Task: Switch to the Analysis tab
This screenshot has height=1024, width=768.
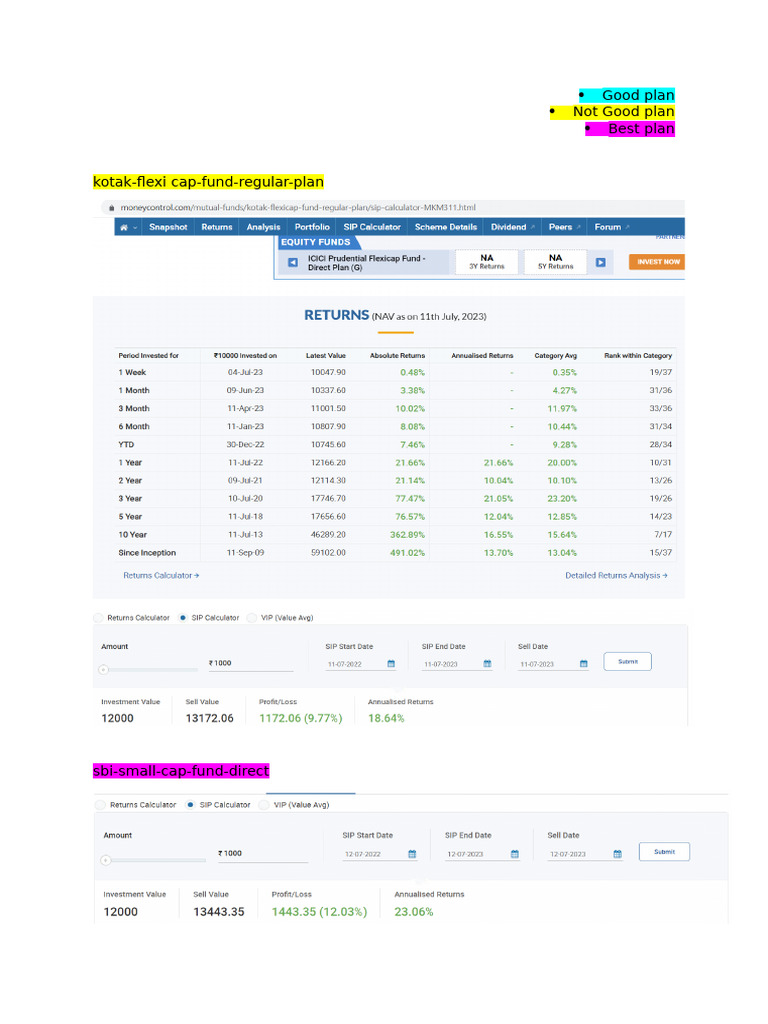Action: [263, 227]
